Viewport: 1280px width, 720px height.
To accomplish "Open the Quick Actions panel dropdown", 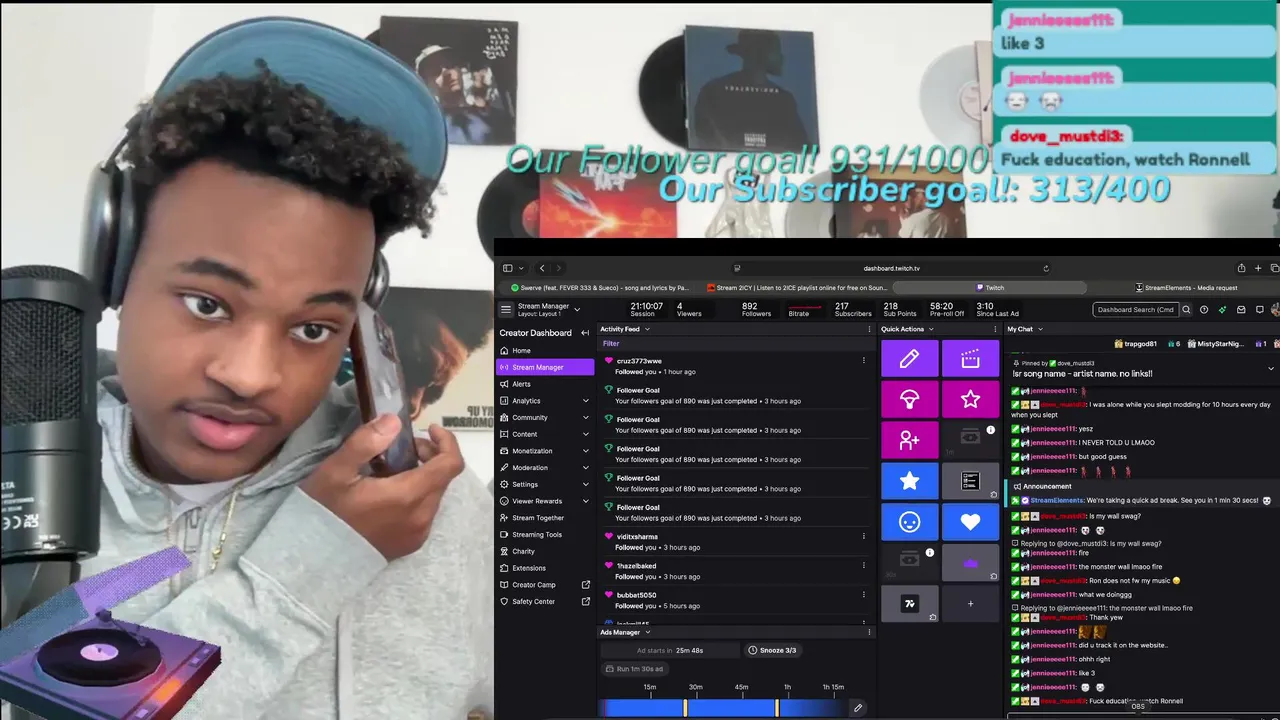I will [931, 329].
